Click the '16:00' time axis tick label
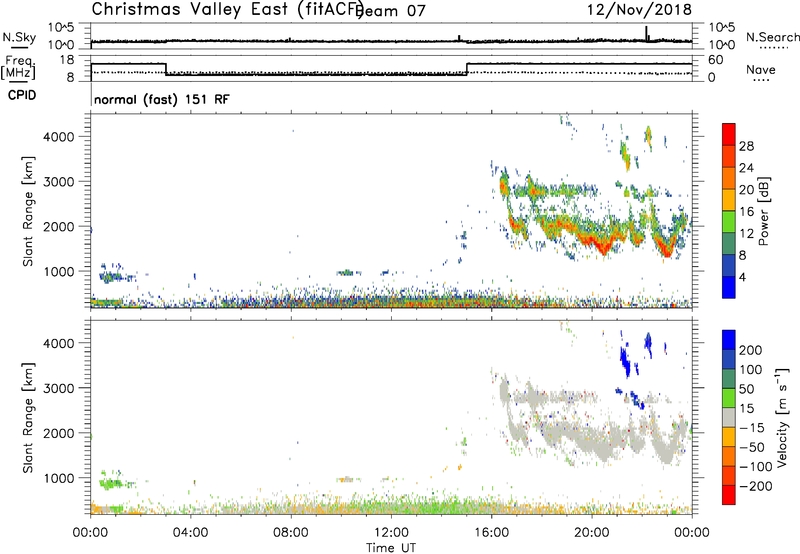 tap(491, 533)
